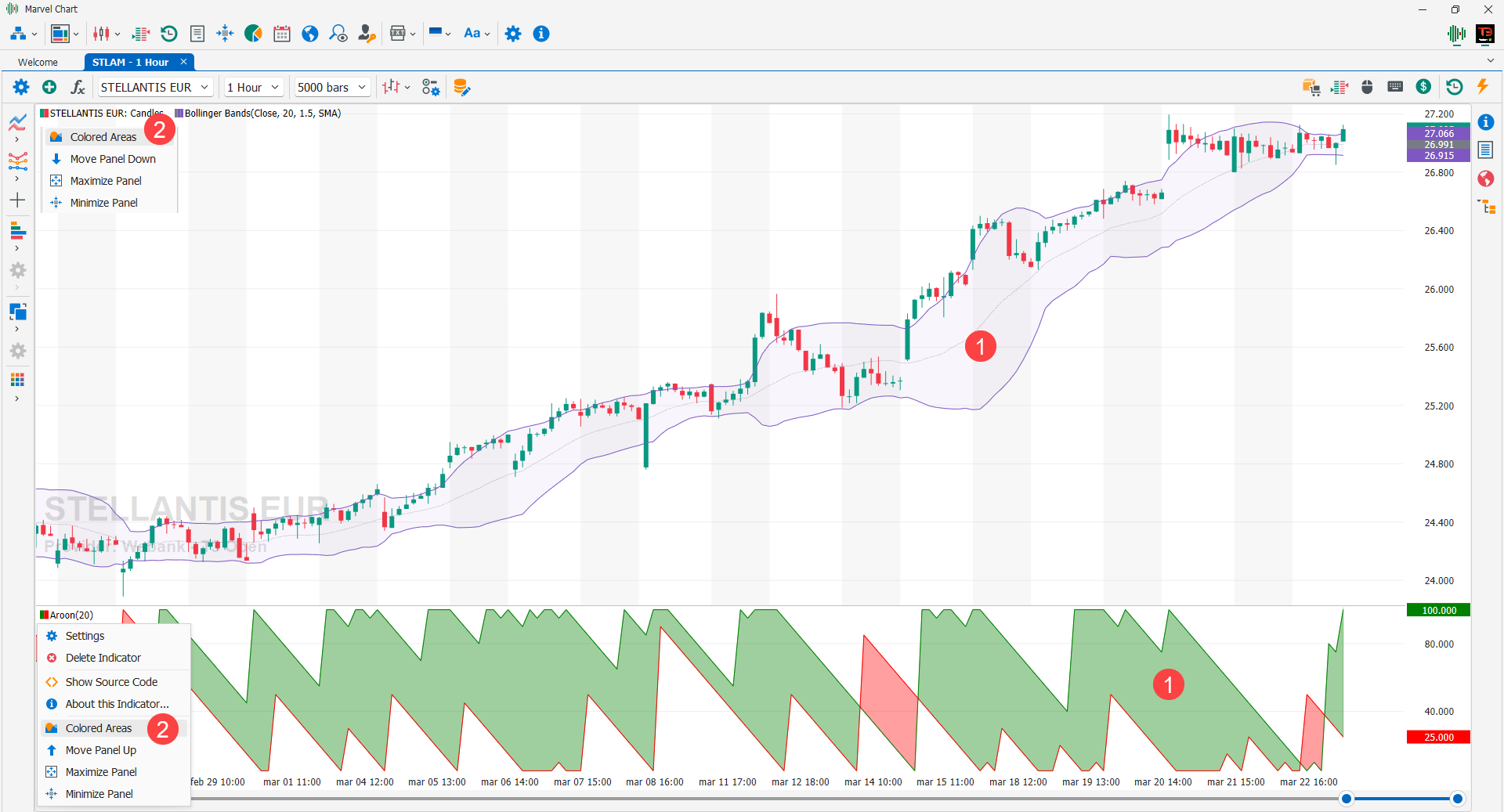Select the horizontal bars profile tool

tap(18, 231)
